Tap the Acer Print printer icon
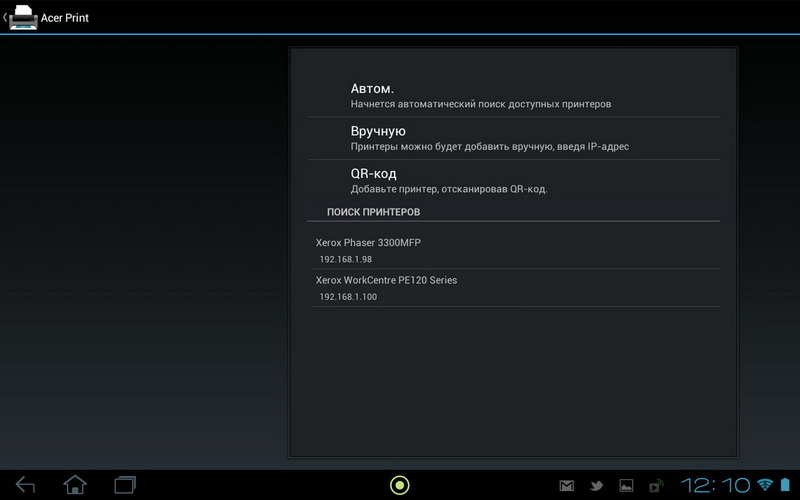Viewport: 800px width, 500px height. pyautogui.click(x=23, y=17)
